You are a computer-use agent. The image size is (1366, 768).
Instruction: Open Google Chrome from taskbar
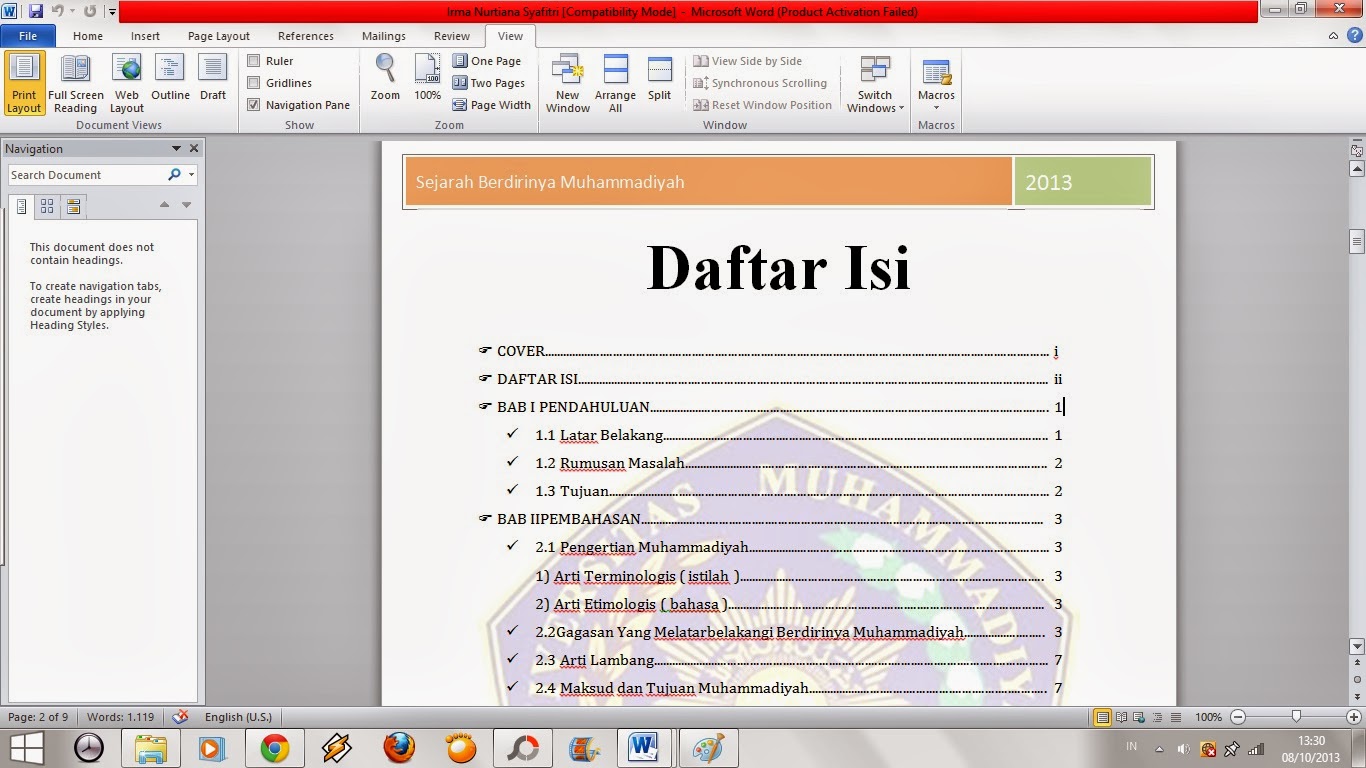[x=275, y=748]
